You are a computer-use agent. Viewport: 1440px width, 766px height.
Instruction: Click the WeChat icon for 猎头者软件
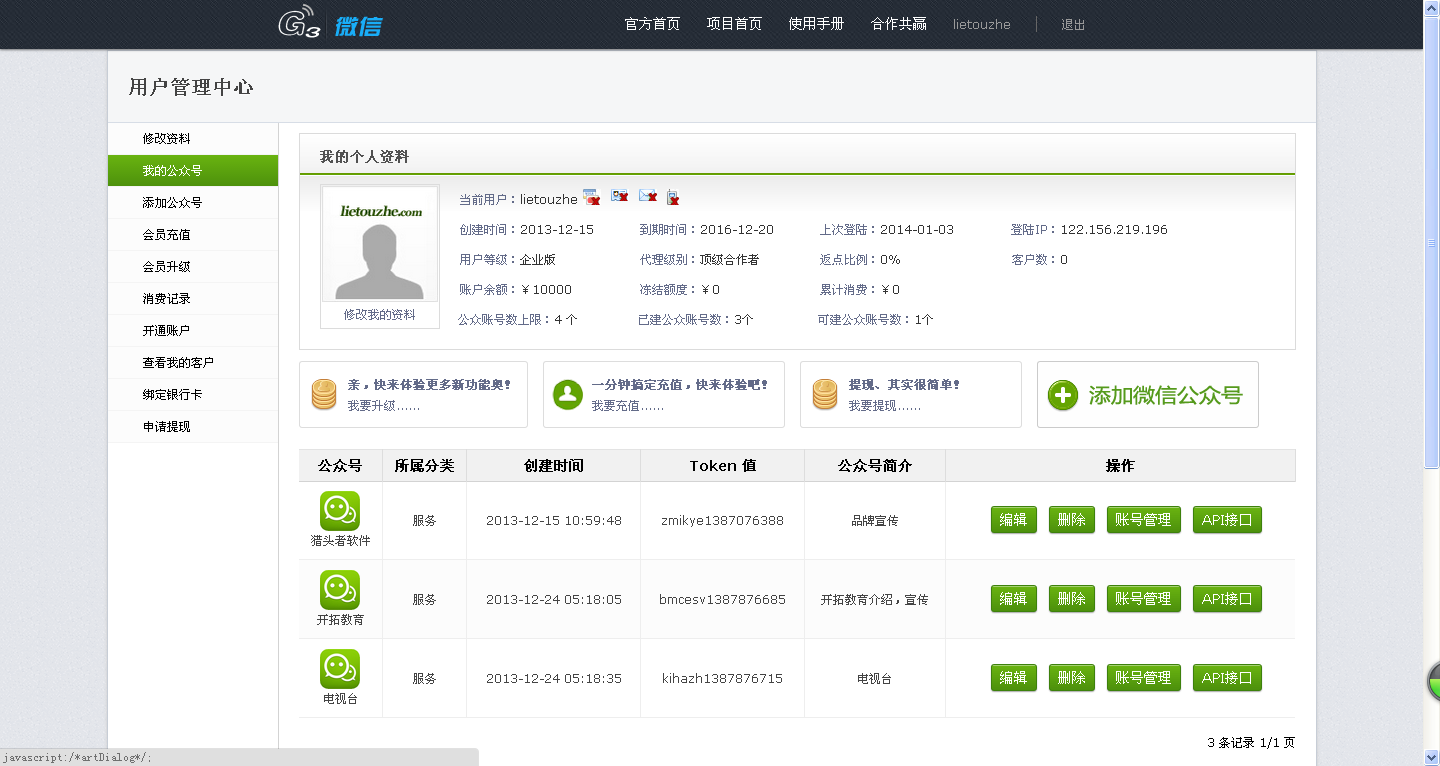(340, 511)
